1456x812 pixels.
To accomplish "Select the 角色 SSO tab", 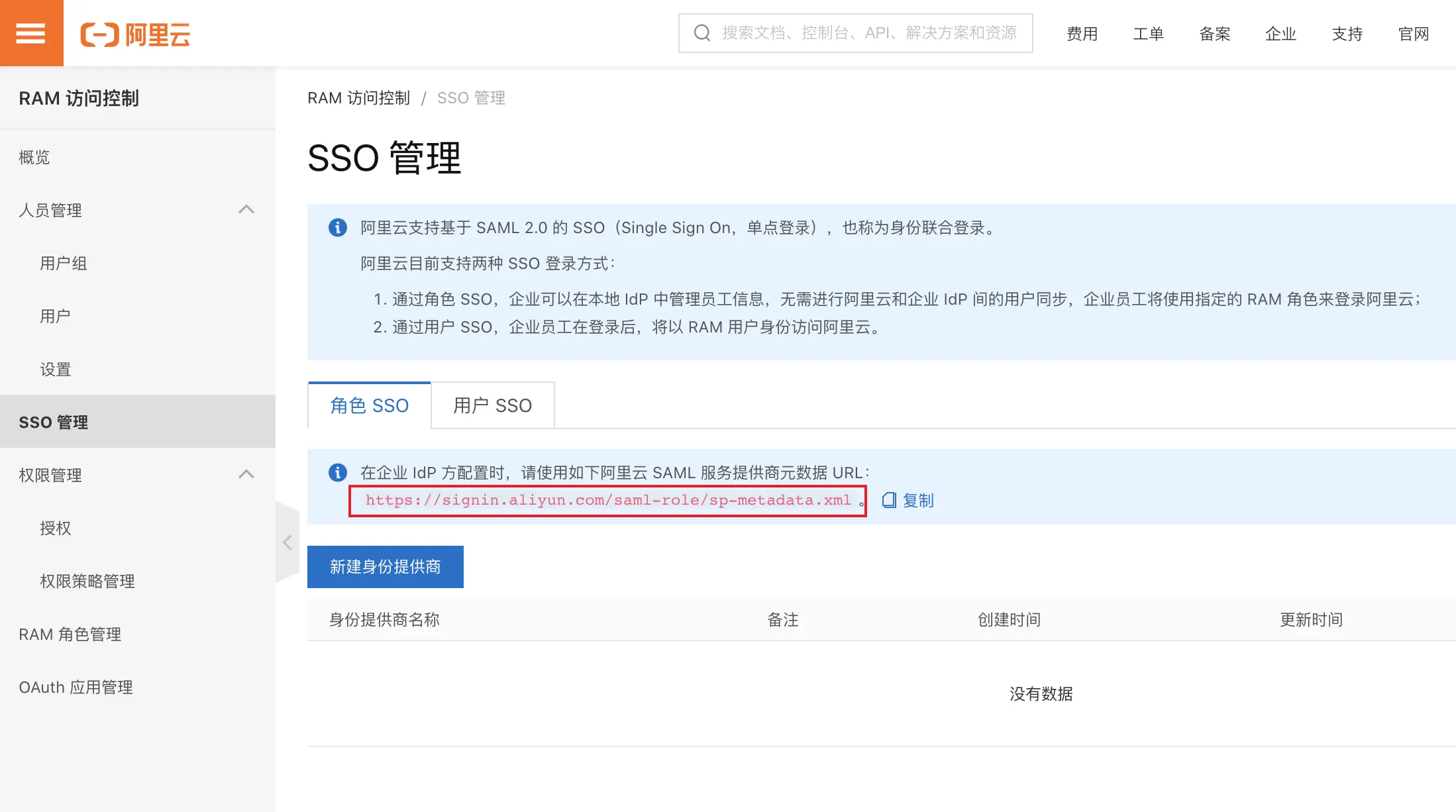I will pyautogui.click(x=369, y=405).
